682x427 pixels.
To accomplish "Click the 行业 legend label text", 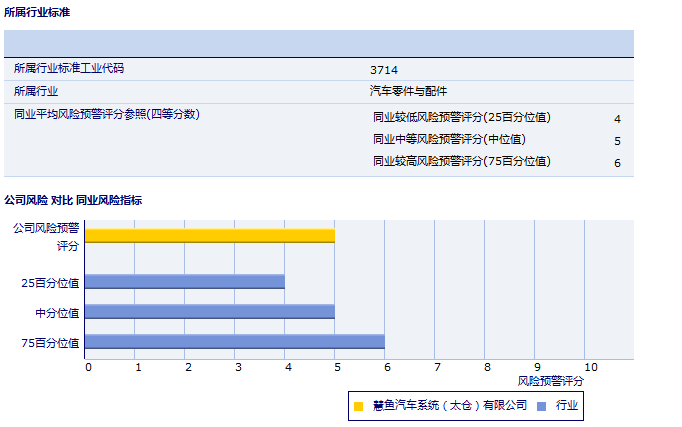I will click(x=567, y=406).
